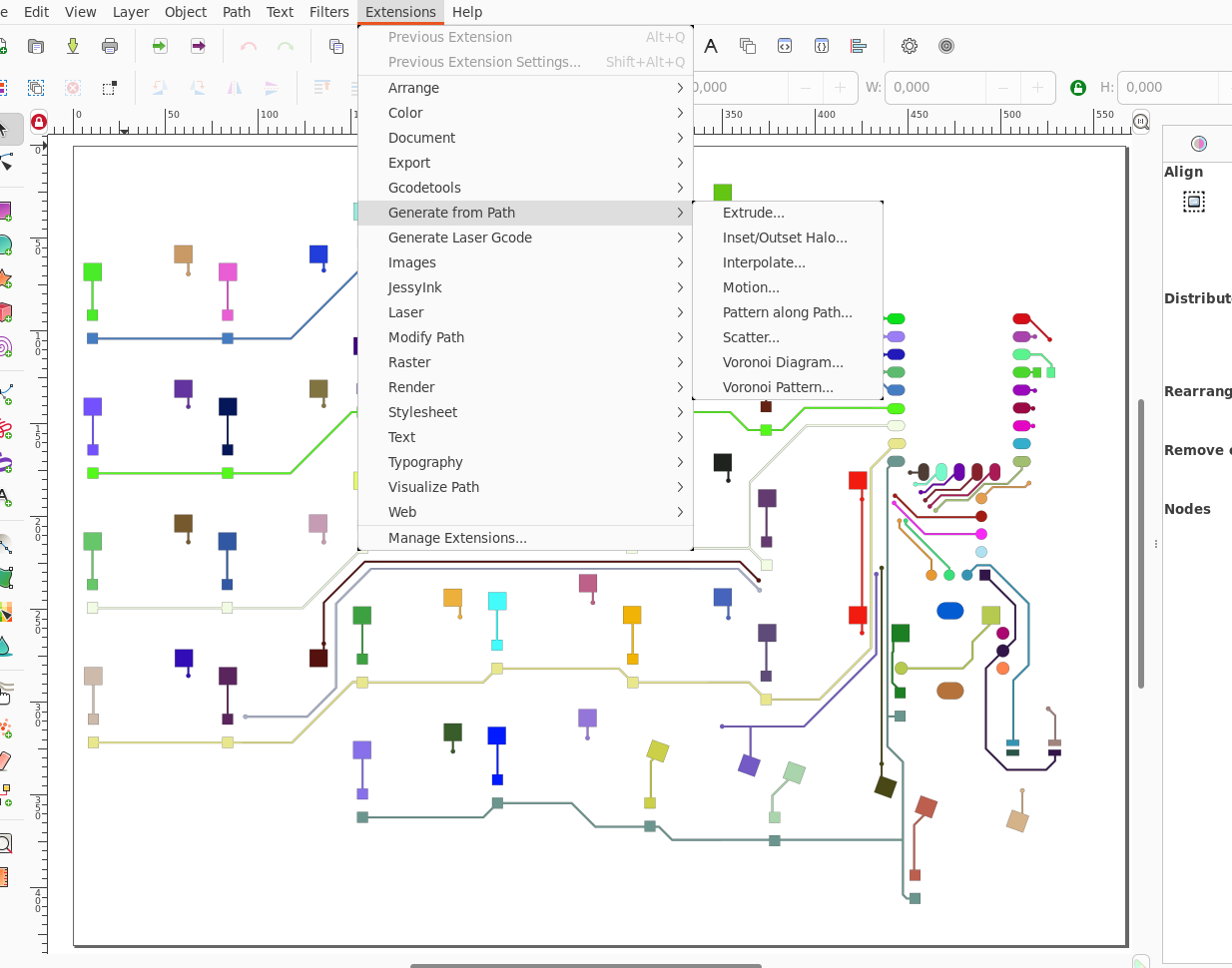
Task: Click the vertical canvas scrollbar
Action: click(x=1141, y=543)
